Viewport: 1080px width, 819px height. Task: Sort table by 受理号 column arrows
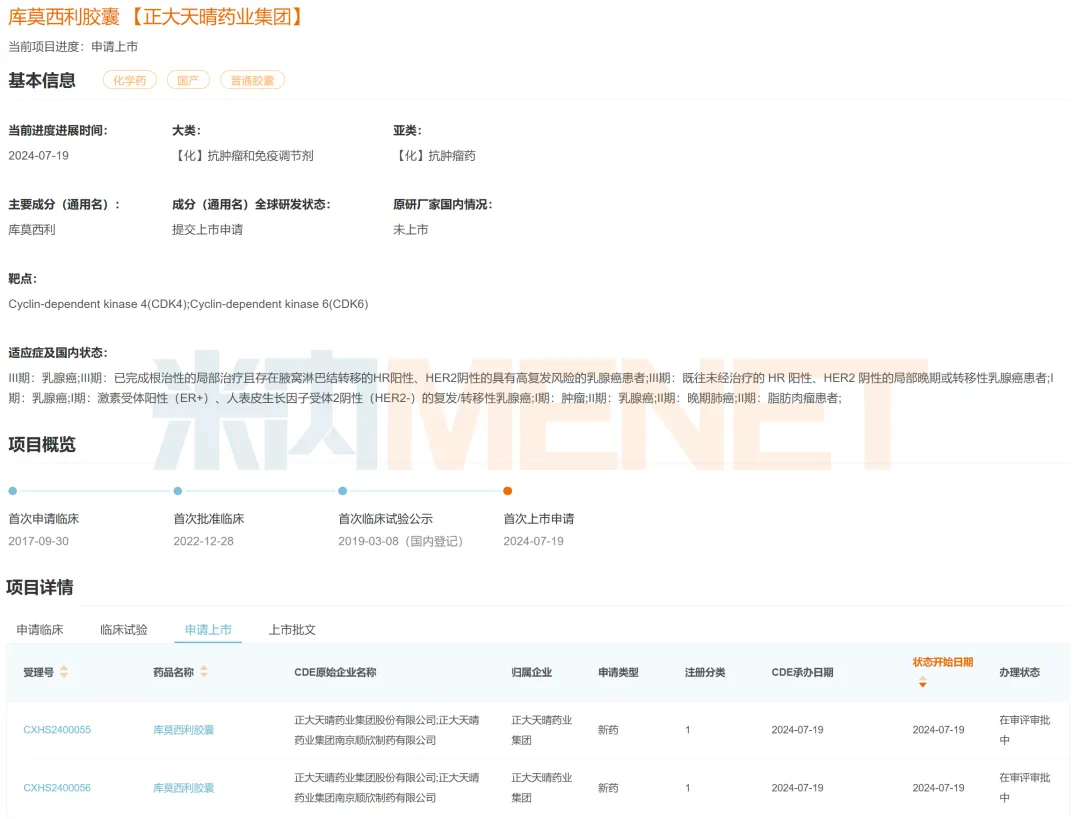(x=64, y=672)
